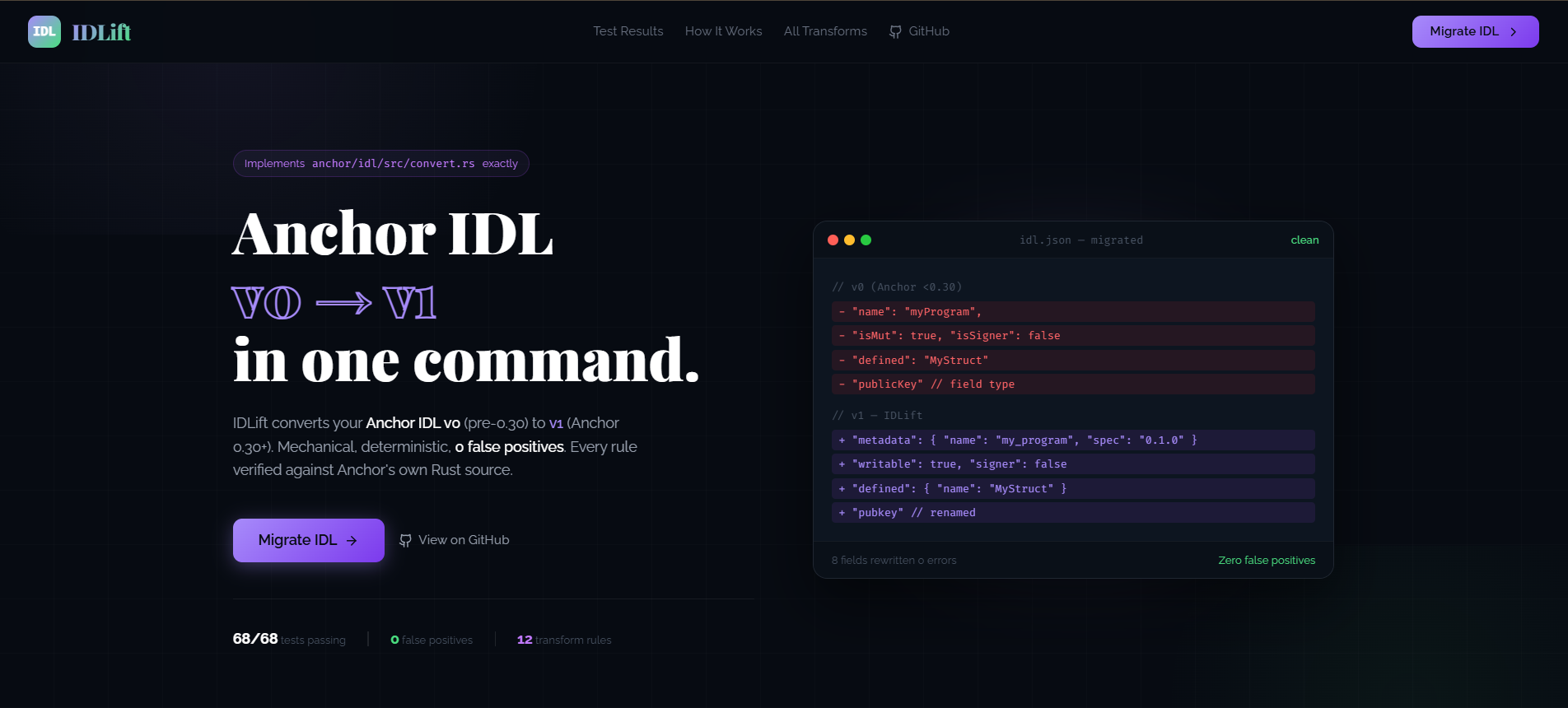Select the added 'pubkey' renamed line
The width and height of the screenshot is (1568, 708).
coord(1073,513)
